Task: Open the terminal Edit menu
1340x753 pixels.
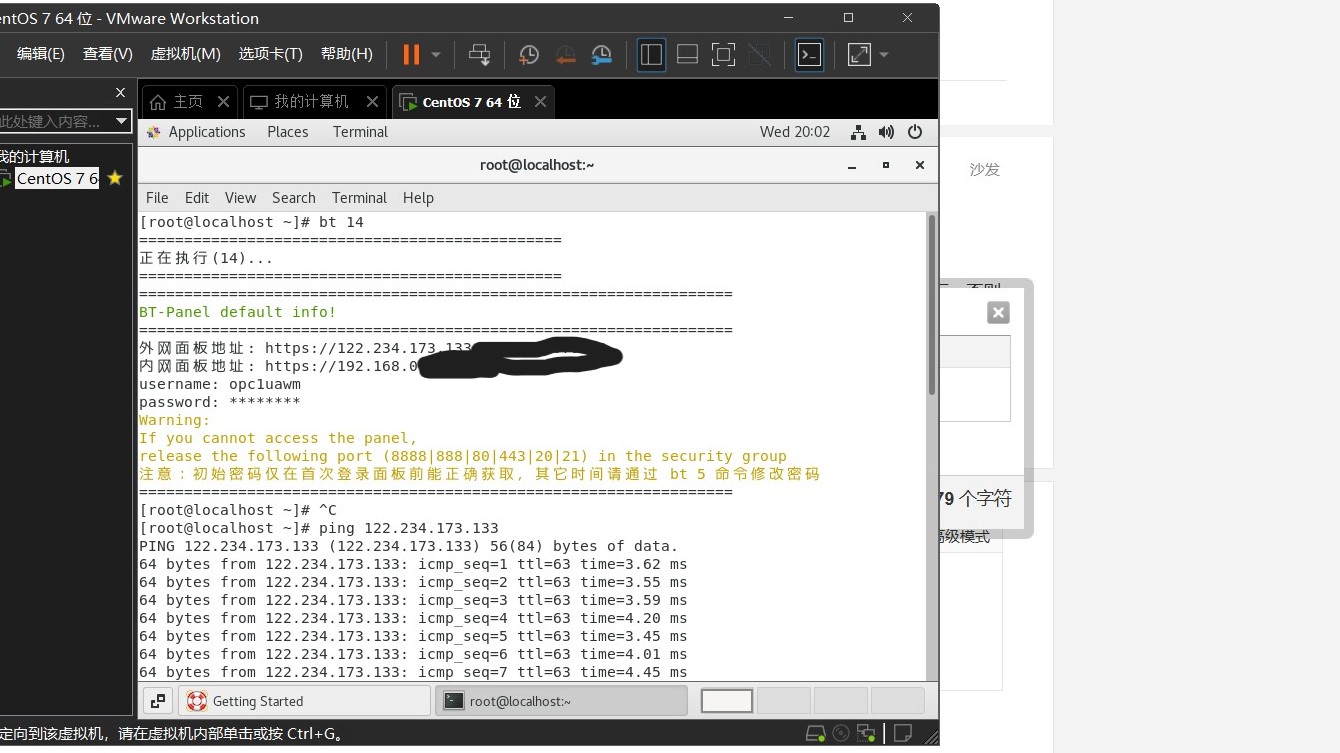Action: pos(197,198)
